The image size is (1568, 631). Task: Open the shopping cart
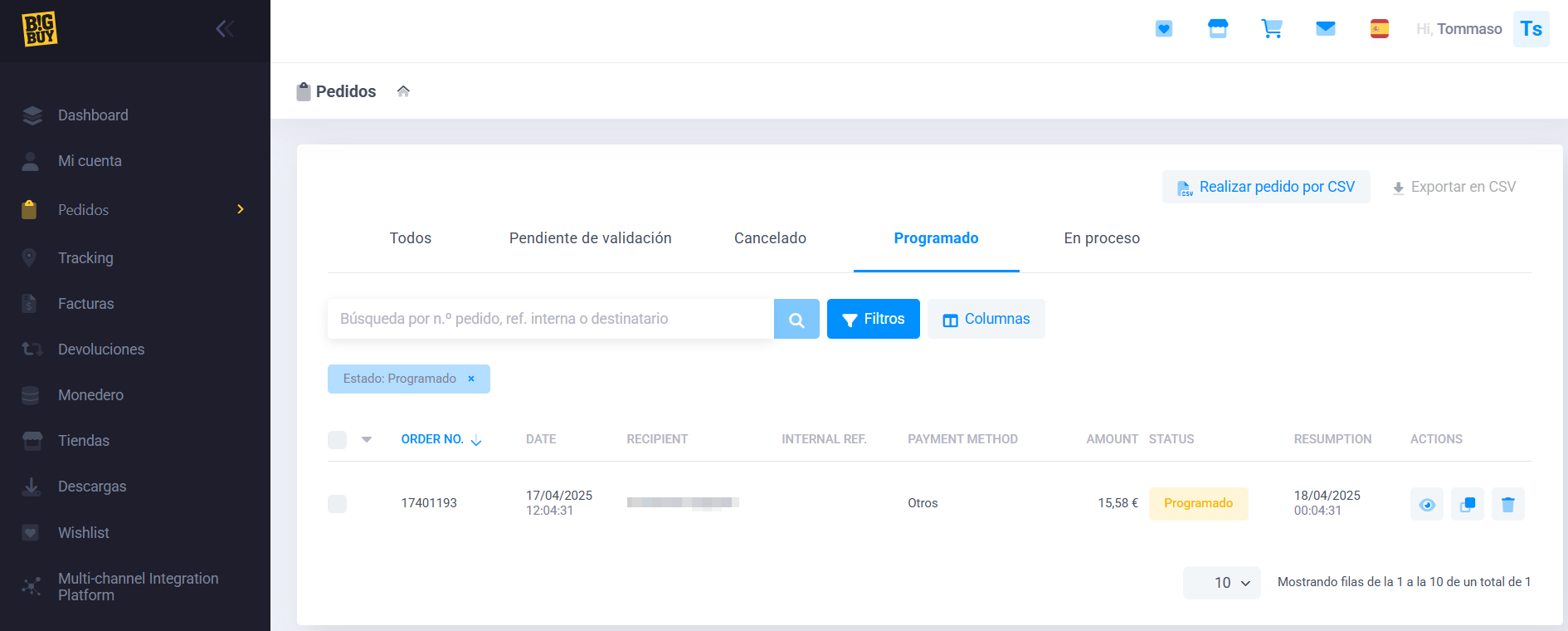pyautogui.click(x=1271, y=29)
